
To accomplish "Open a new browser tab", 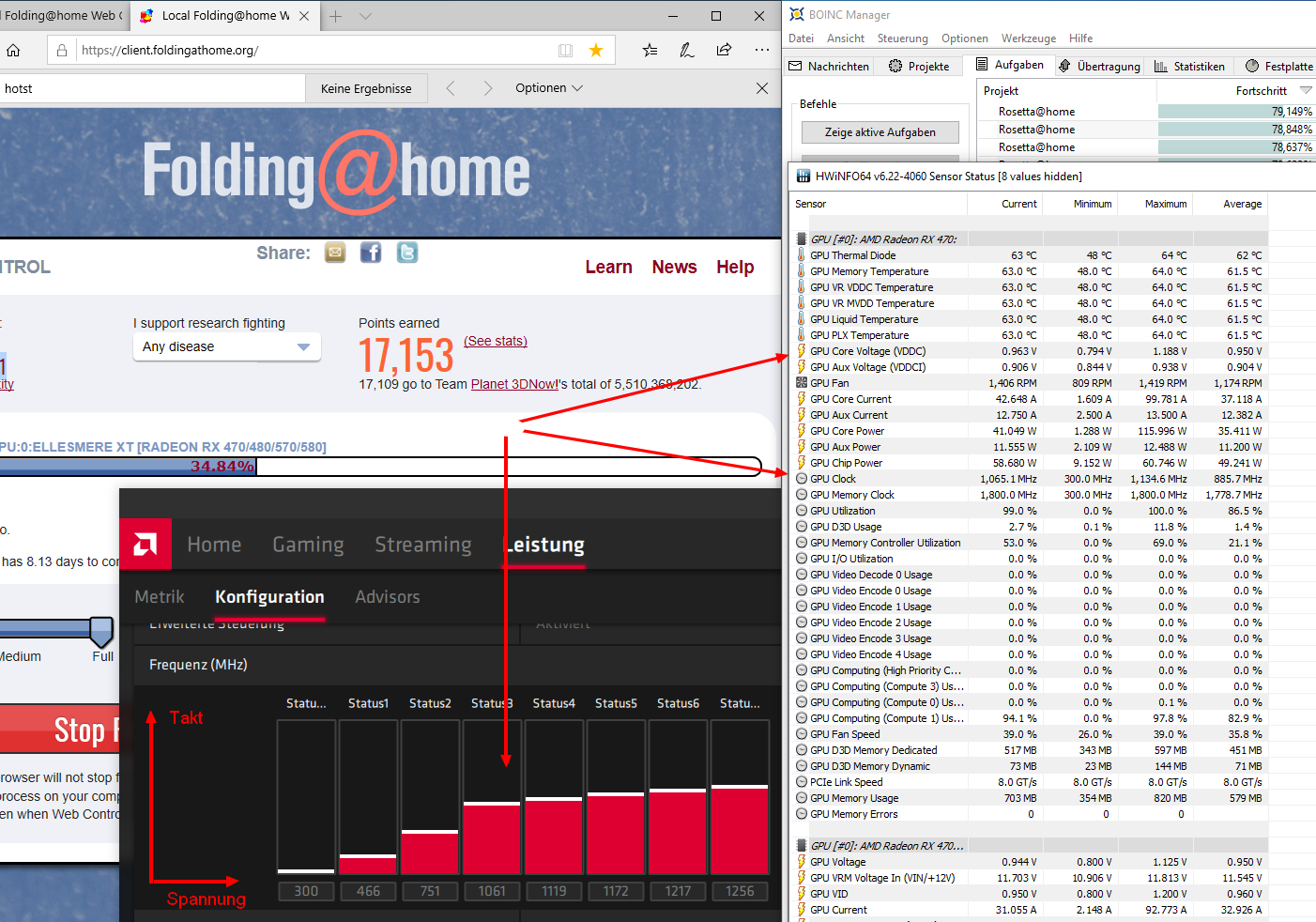I will 335,16.
